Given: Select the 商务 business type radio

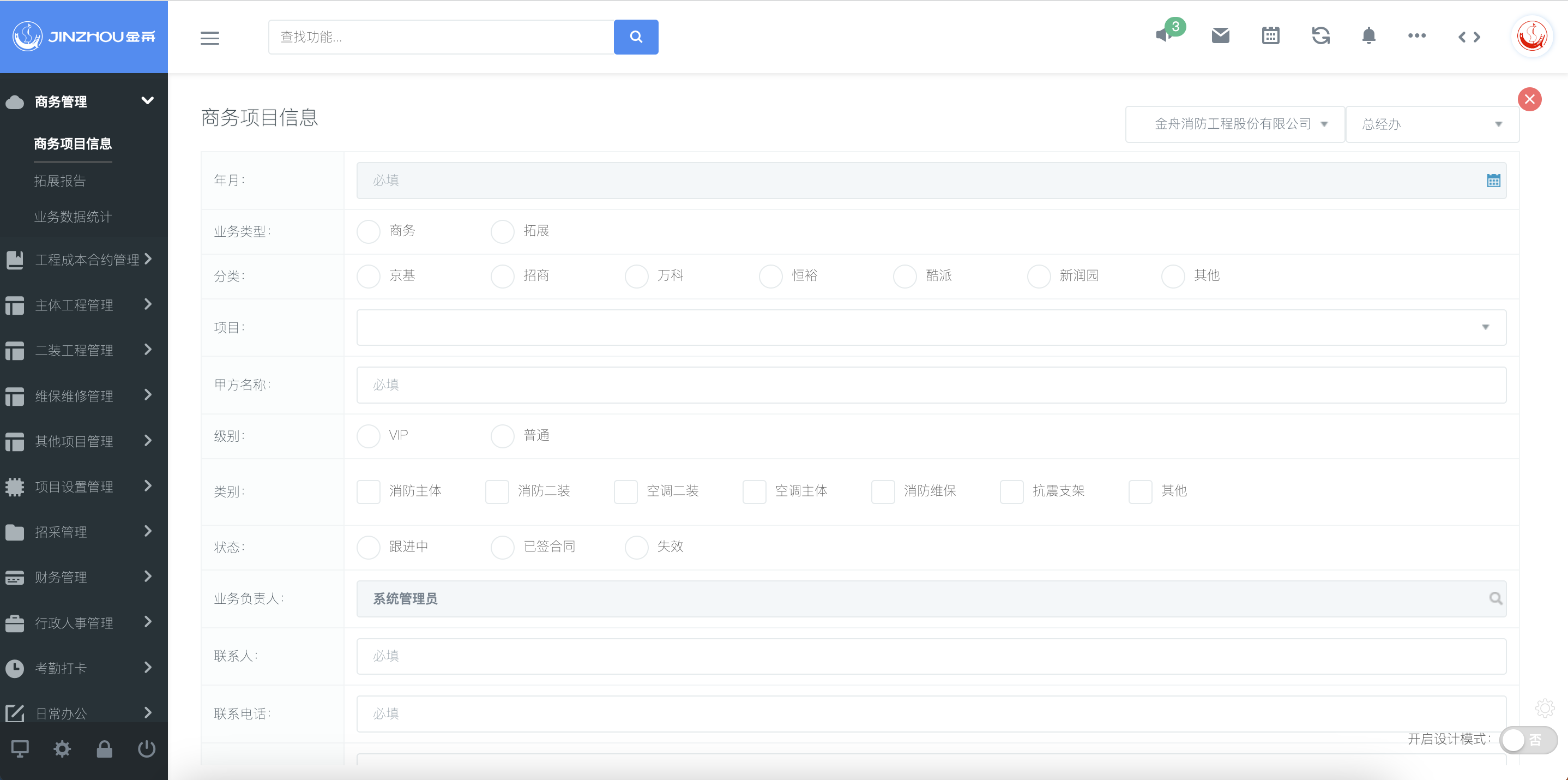Looking at the screenshot, I should pos(368,231).
